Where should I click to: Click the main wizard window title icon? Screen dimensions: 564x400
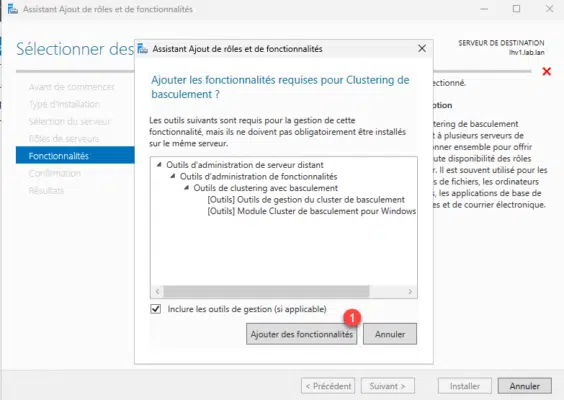[13, 9]
